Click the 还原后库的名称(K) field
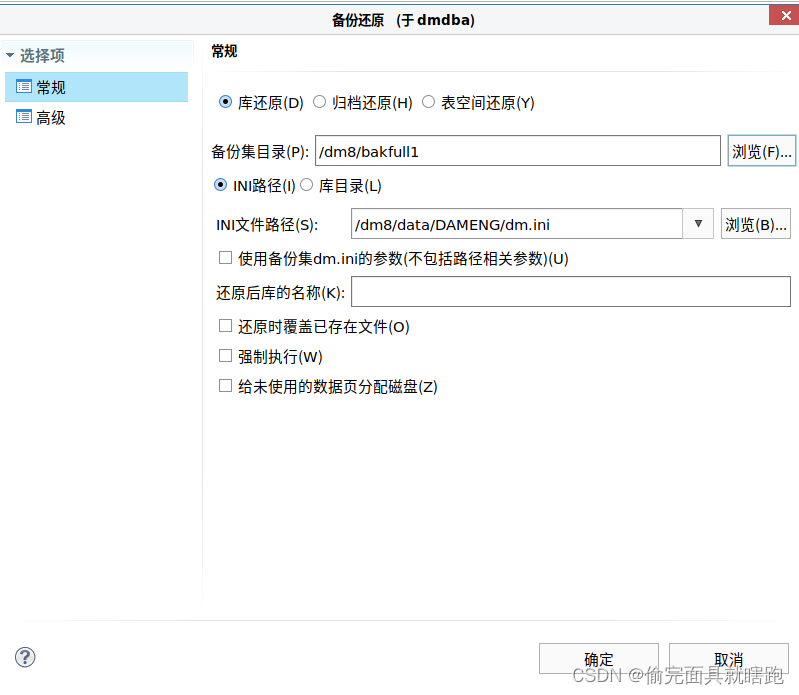 click(571, 292)
